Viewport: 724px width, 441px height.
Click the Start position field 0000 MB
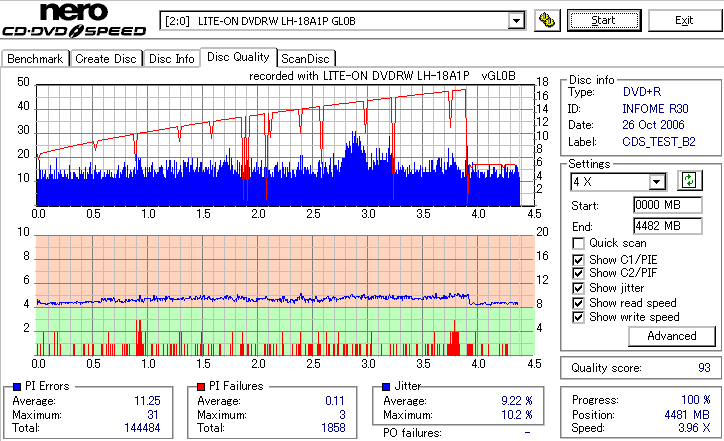click(x=668, y=205)
